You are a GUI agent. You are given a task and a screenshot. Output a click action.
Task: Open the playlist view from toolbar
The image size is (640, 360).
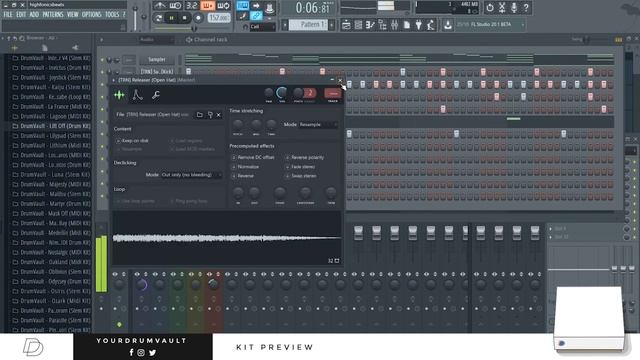pyautogui.click(x=346, y=25)
